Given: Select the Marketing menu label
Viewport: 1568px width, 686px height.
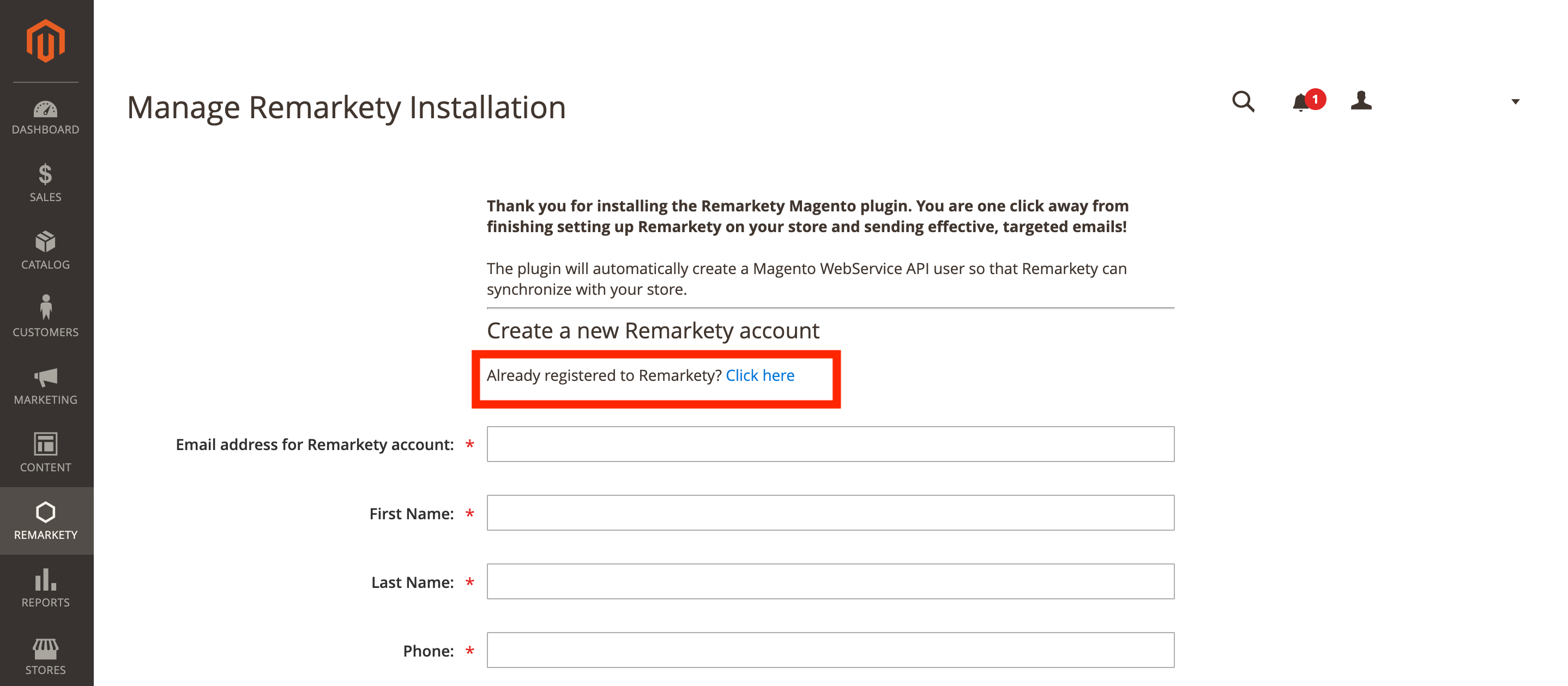Looking at the screenshot, I should (46, 399).
